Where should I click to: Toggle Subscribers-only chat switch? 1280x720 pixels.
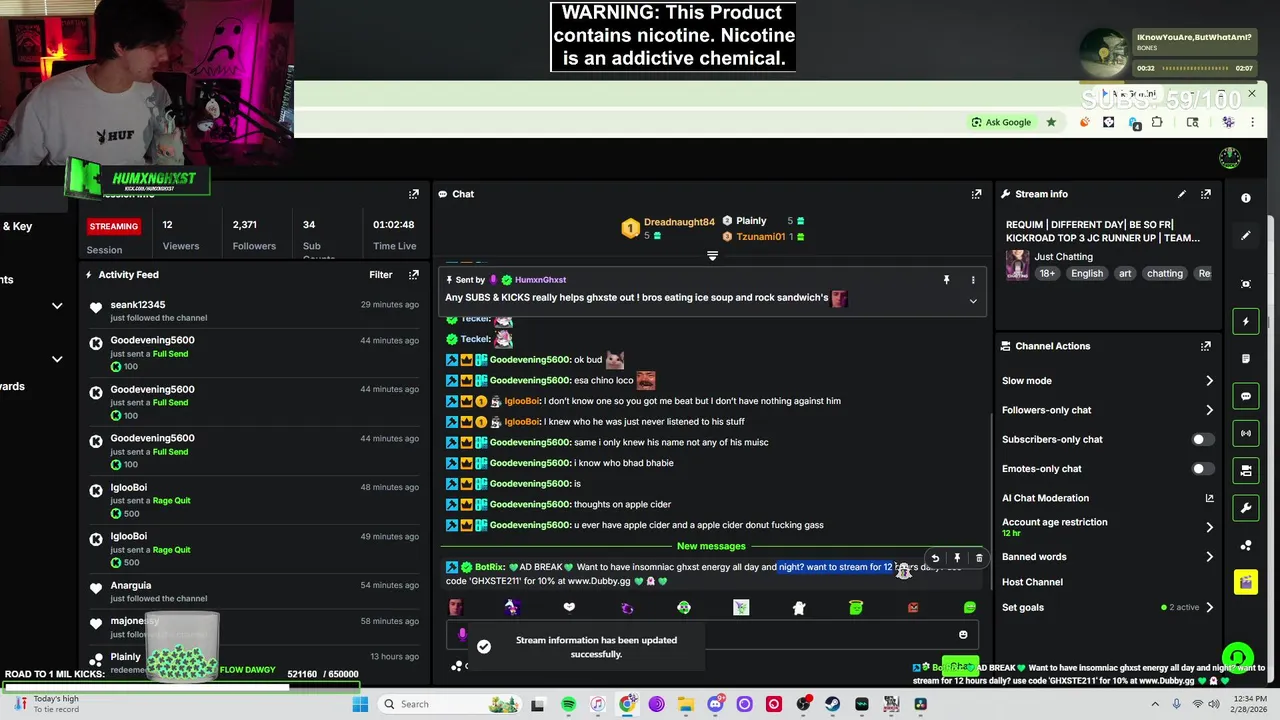[1203, 439]
